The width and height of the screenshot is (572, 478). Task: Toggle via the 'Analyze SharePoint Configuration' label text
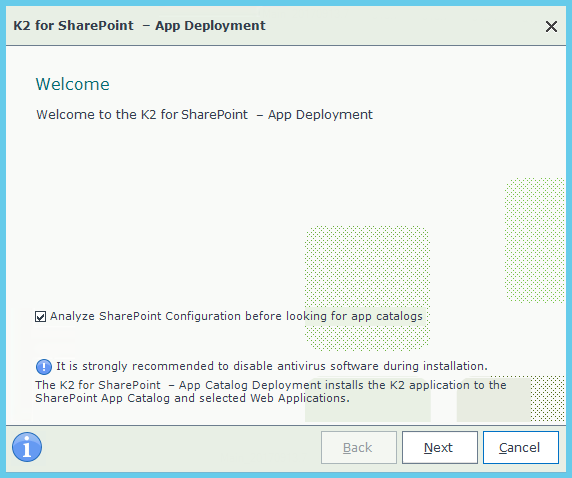pos(236,316)
